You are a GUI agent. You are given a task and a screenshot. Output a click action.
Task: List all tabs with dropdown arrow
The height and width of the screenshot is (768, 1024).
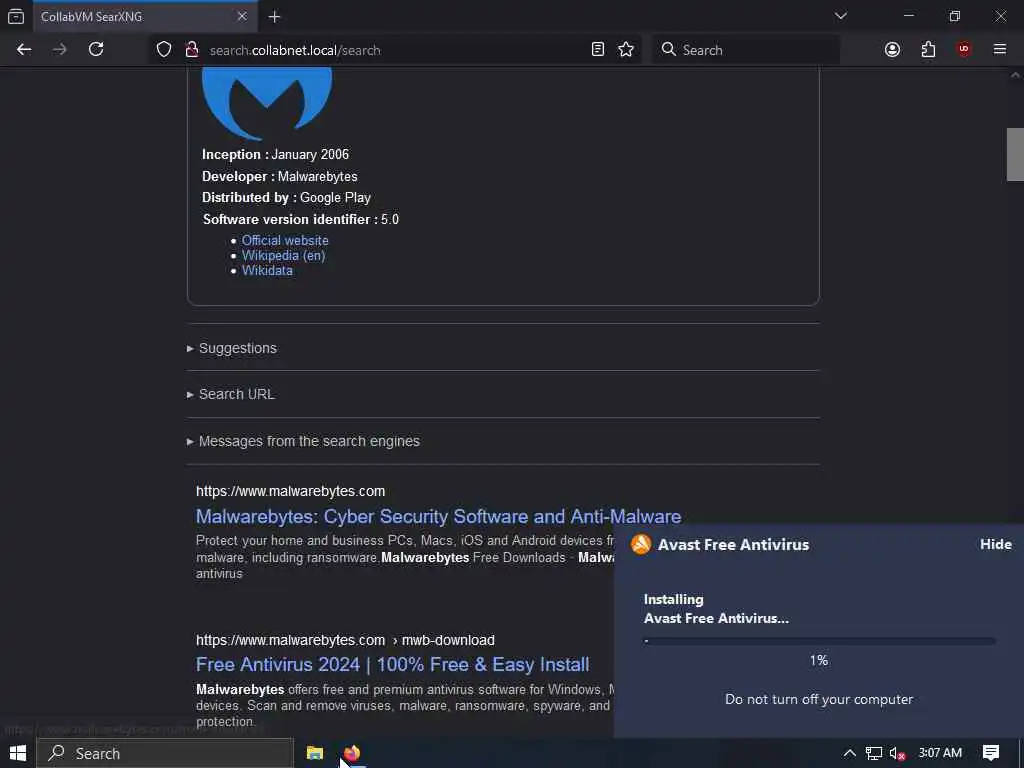point(840,16)
